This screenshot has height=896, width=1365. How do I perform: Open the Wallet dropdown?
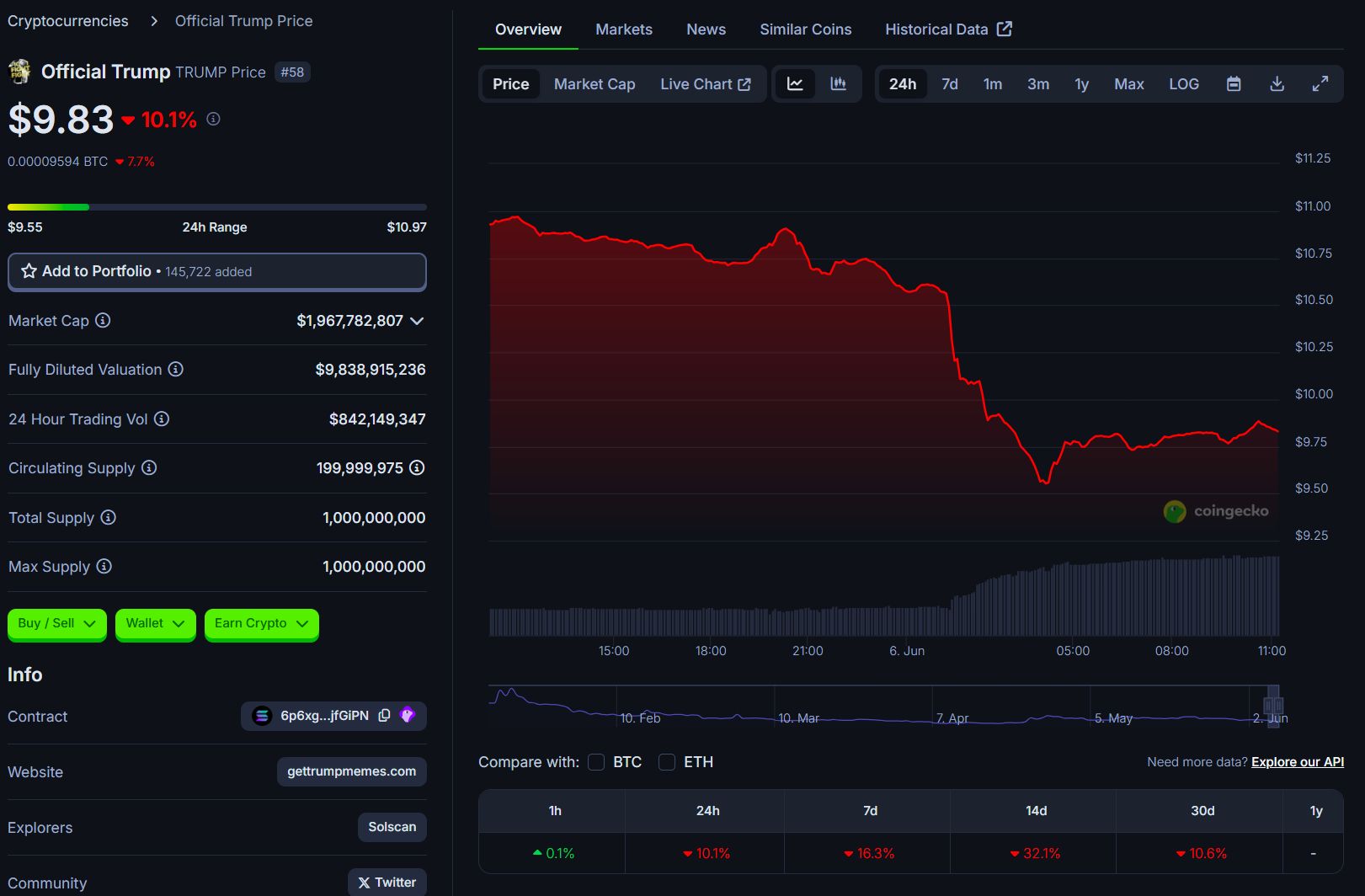[x=156, y=624]
